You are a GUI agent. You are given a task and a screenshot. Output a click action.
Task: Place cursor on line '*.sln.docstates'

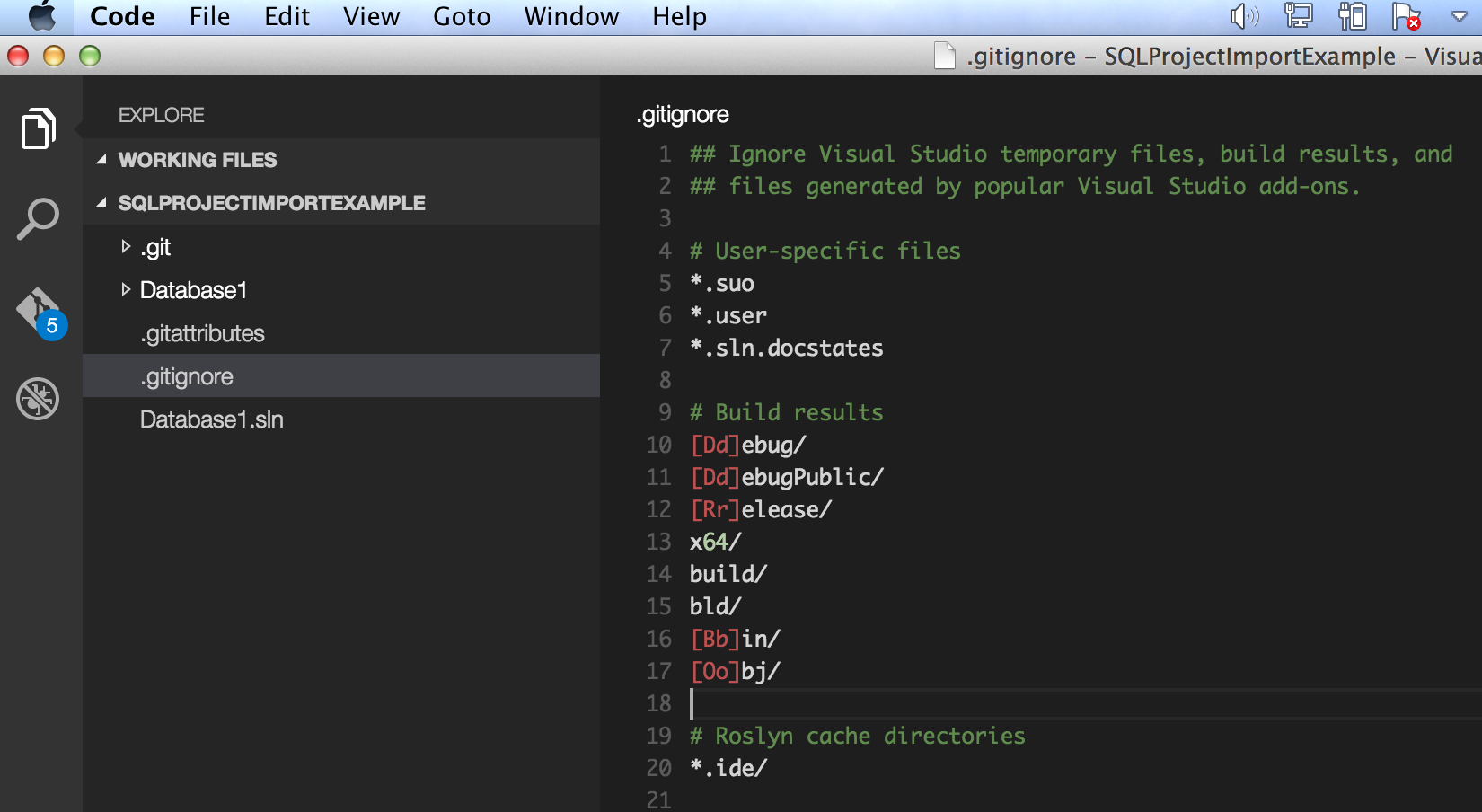[787, 348]
